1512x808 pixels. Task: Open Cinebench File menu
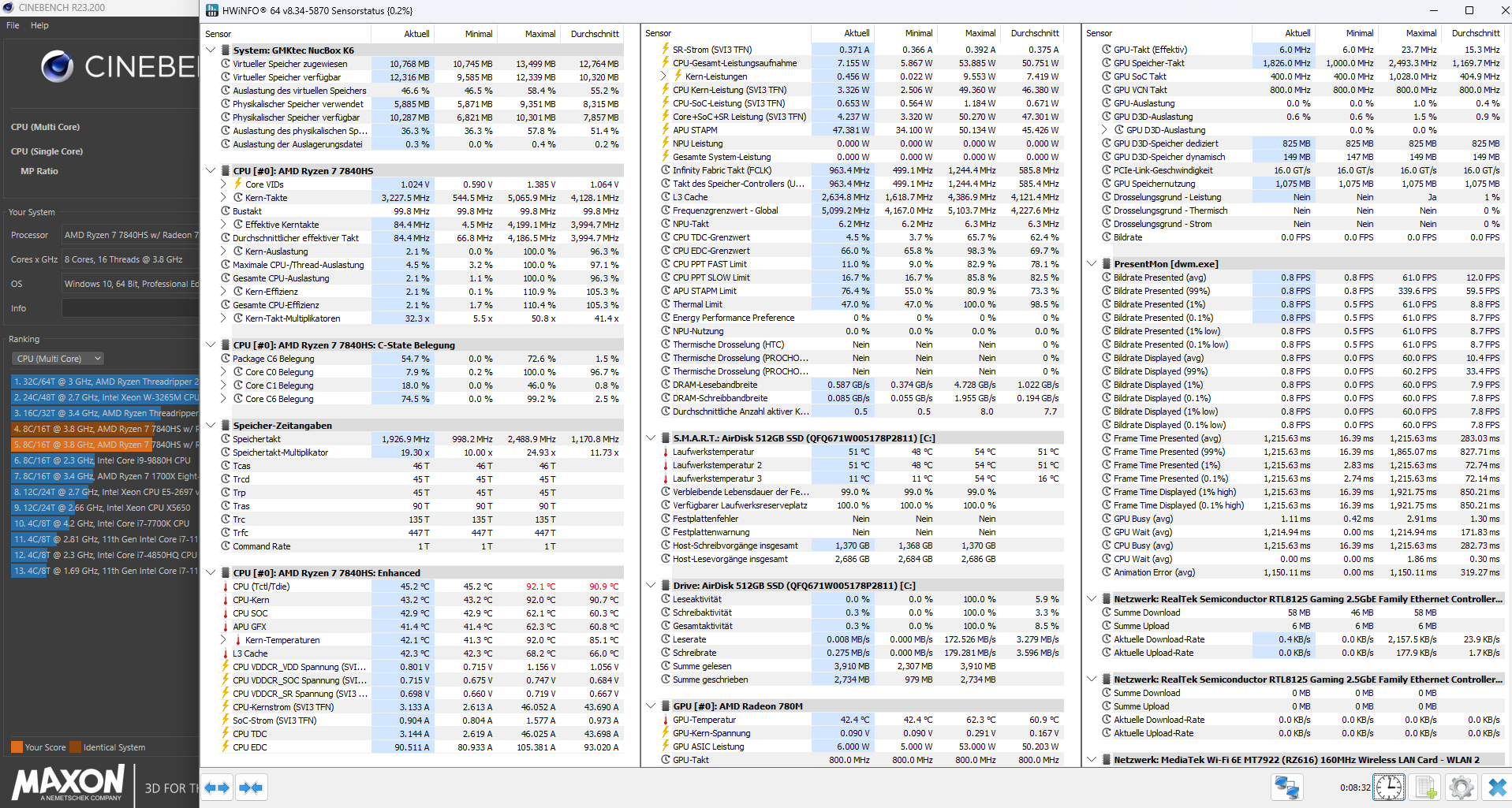(13, 25)
